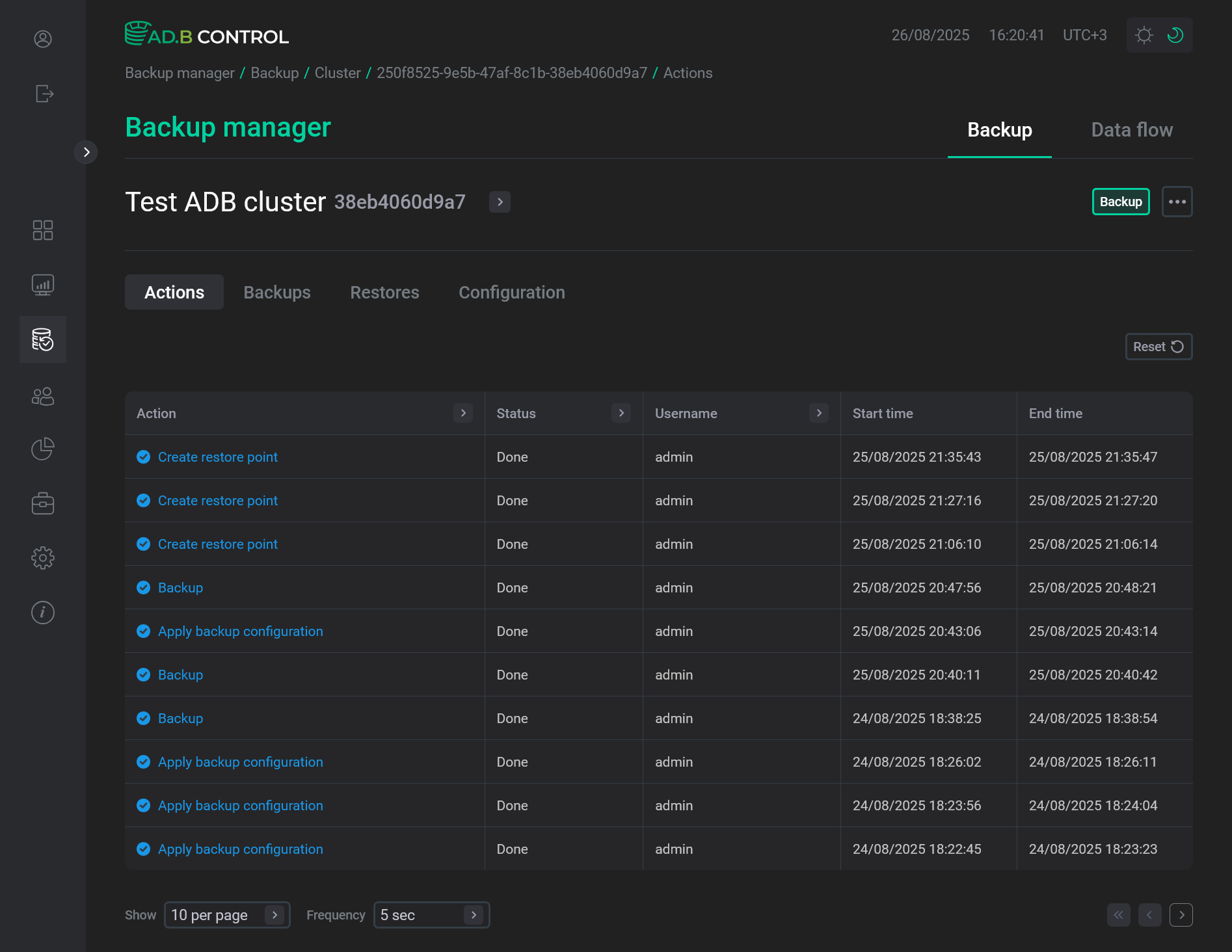Click the briefcase jobs icon
Viewport: 1232px width, 952px height.
point(42,503)
